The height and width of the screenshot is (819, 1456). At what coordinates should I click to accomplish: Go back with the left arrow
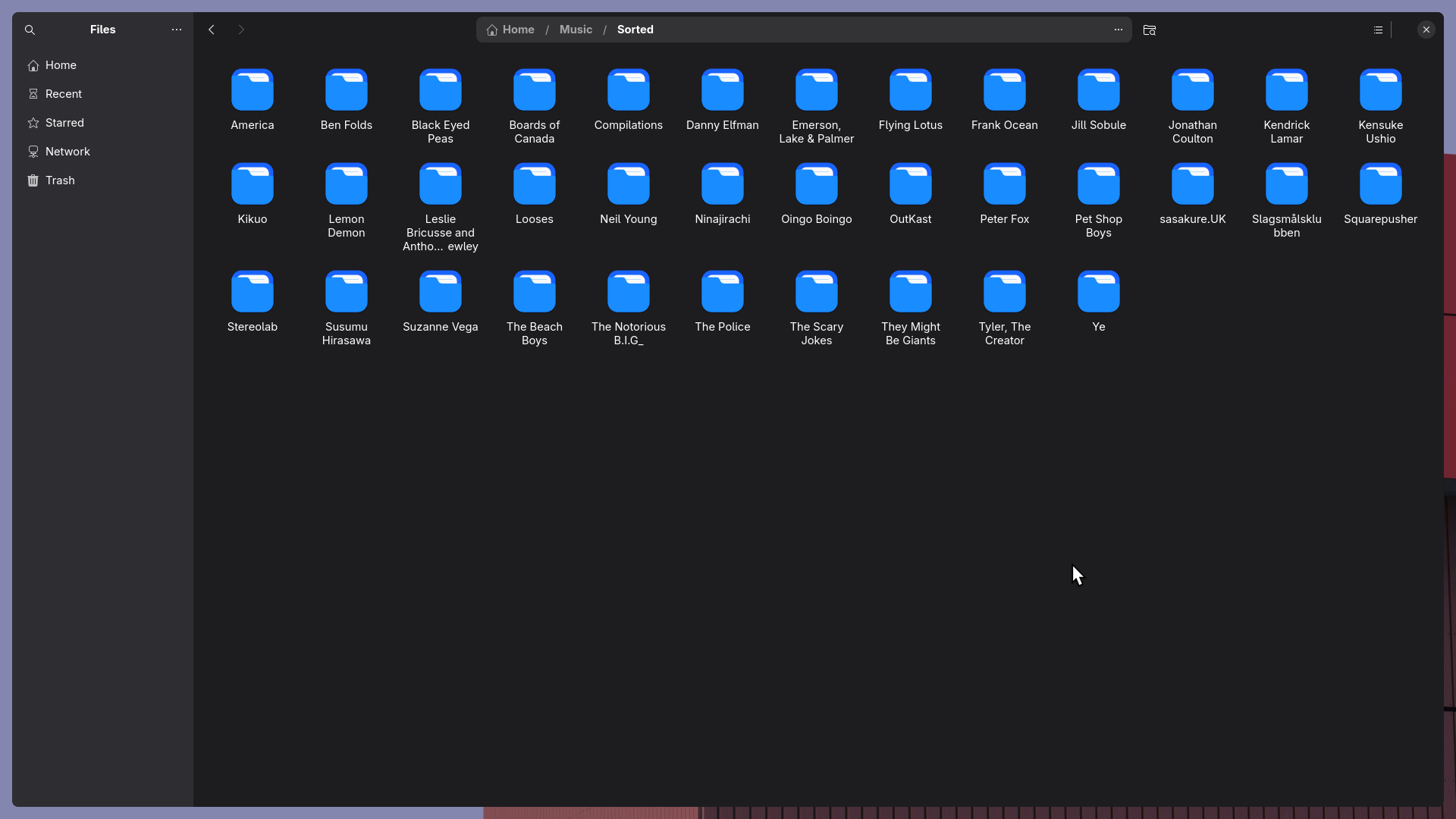pyautogui.click(x=212, y=30)
